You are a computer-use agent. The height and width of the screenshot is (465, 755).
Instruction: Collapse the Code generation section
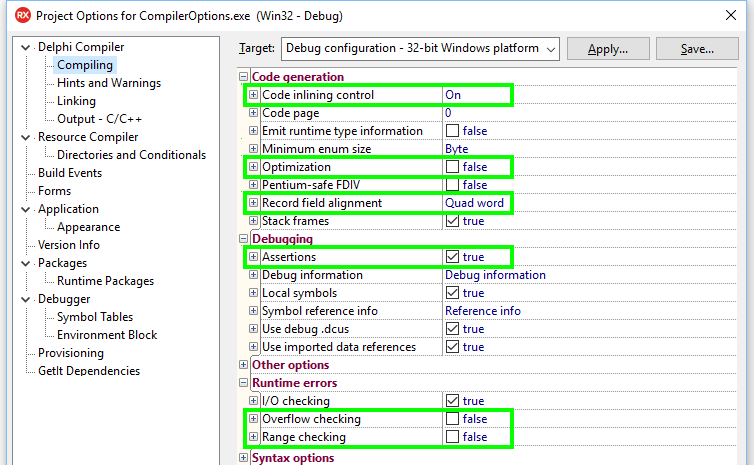[x=244, y=77]
